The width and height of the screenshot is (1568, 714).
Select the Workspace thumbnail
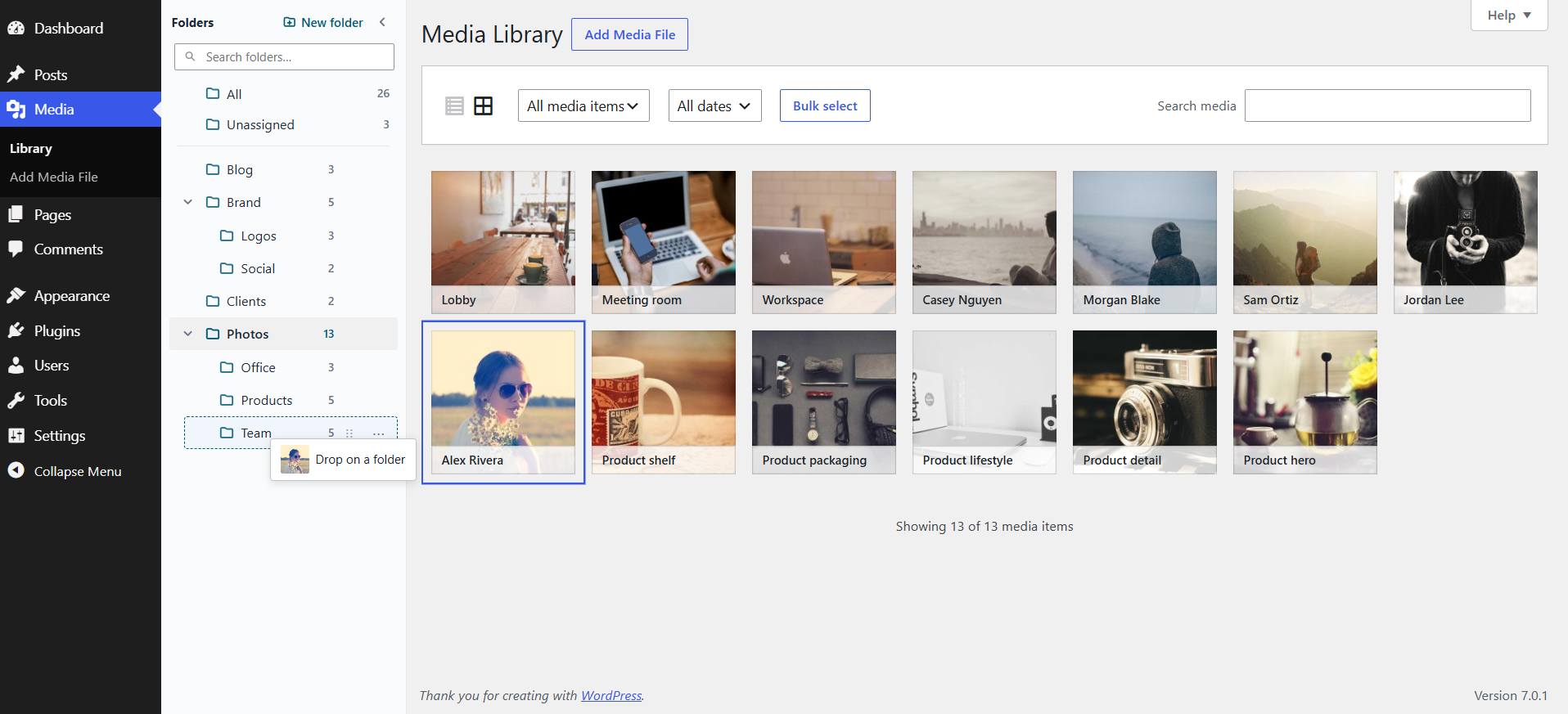[824, 242]
